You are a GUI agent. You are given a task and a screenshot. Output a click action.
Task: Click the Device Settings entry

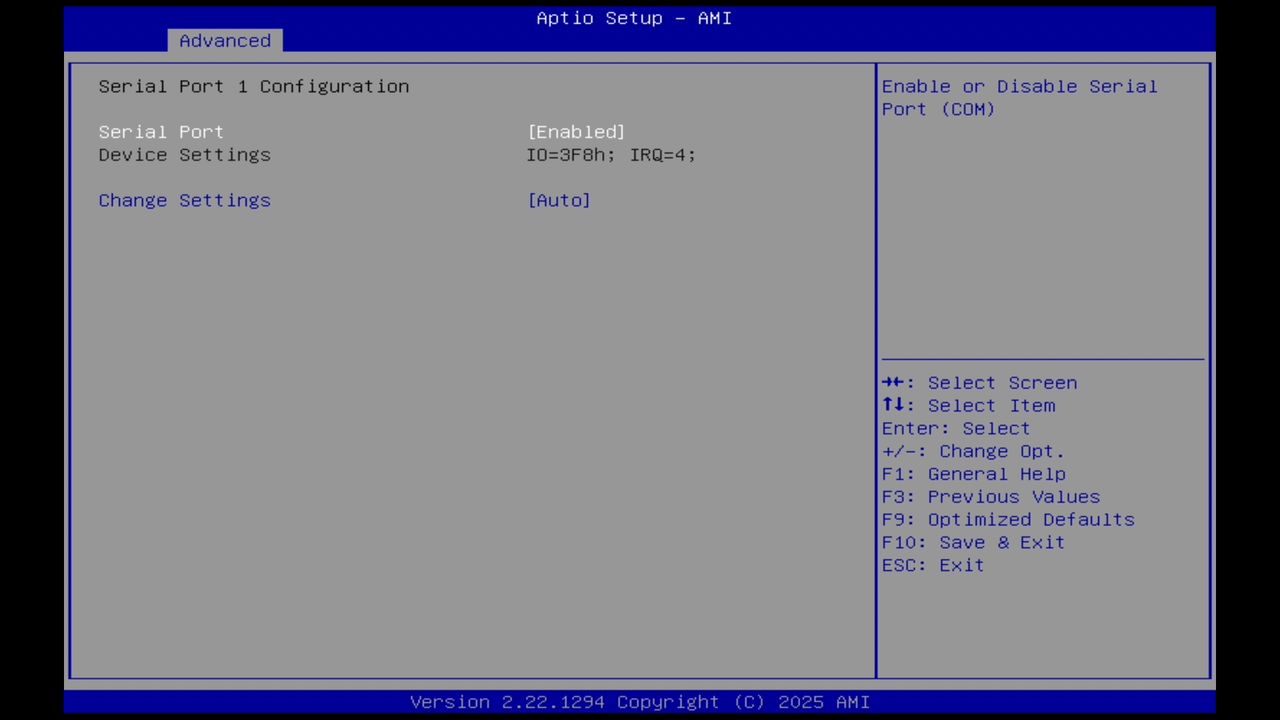pos(184,154)
